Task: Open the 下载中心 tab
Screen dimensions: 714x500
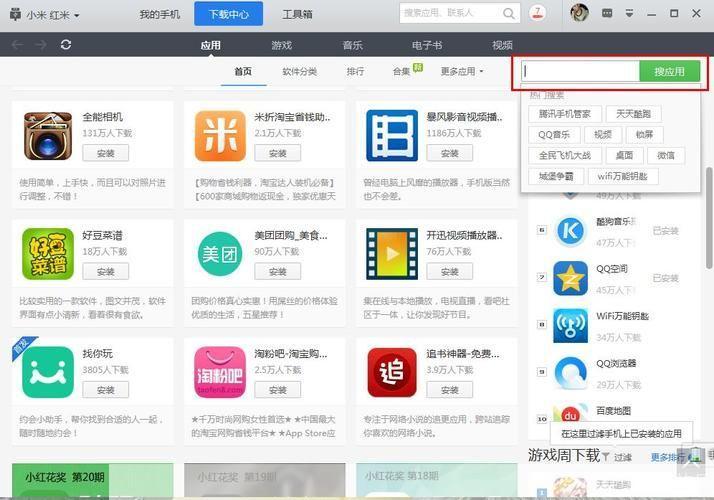Action: (229, 14)
